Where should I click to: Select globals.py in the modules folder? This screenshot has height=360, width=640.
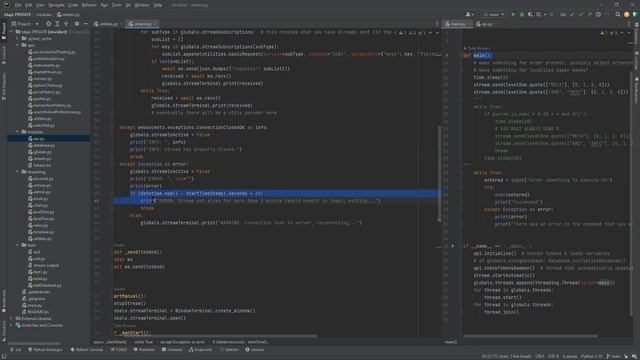pyautogui.click(x=40, y=152)
